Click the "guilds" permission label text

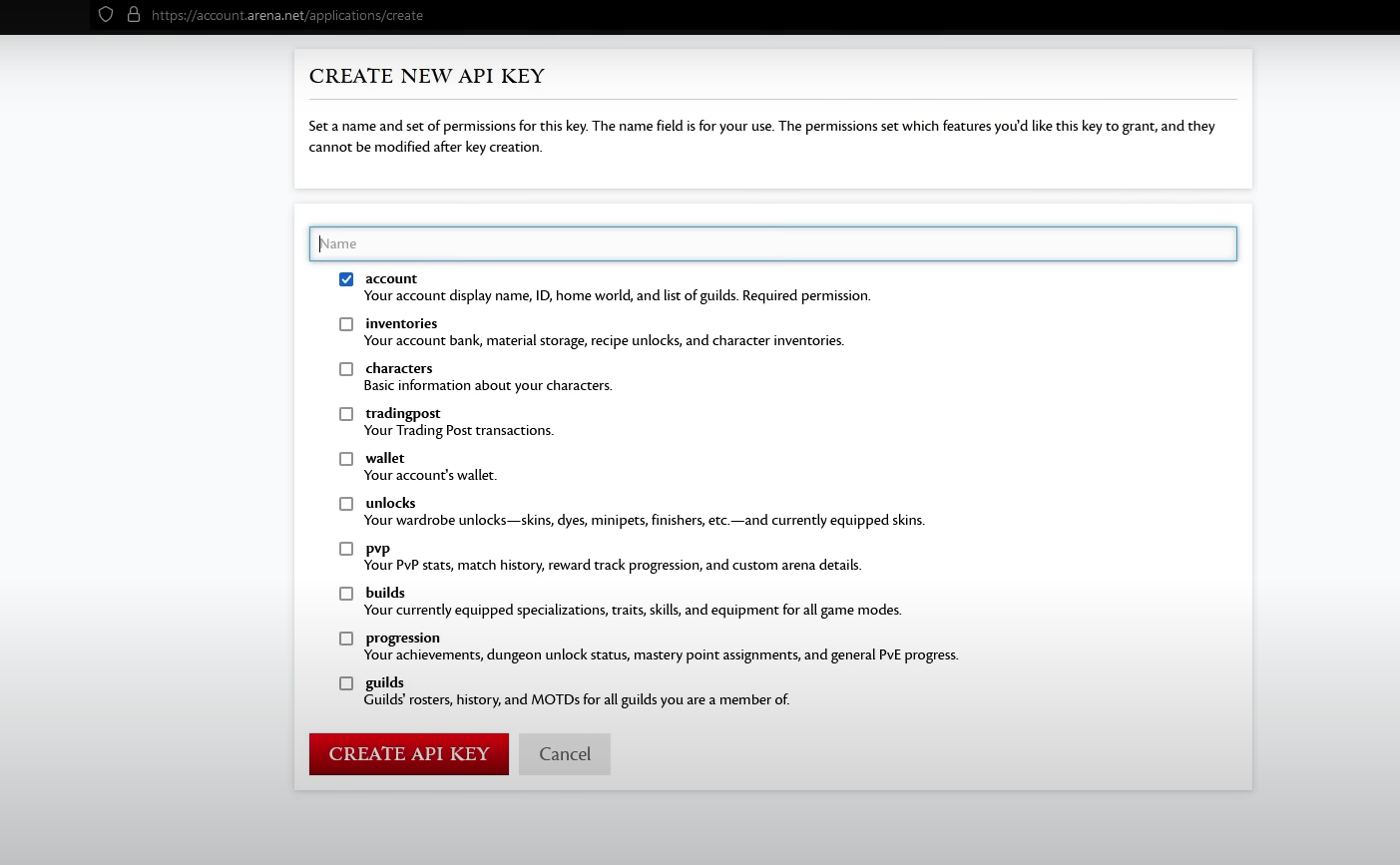pyautogui.click(x=384, y=683)
